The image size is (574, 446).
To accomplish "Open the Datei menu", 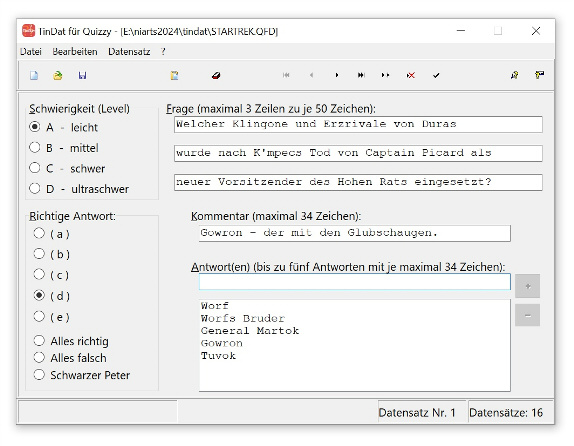I will tap(31, 52).
